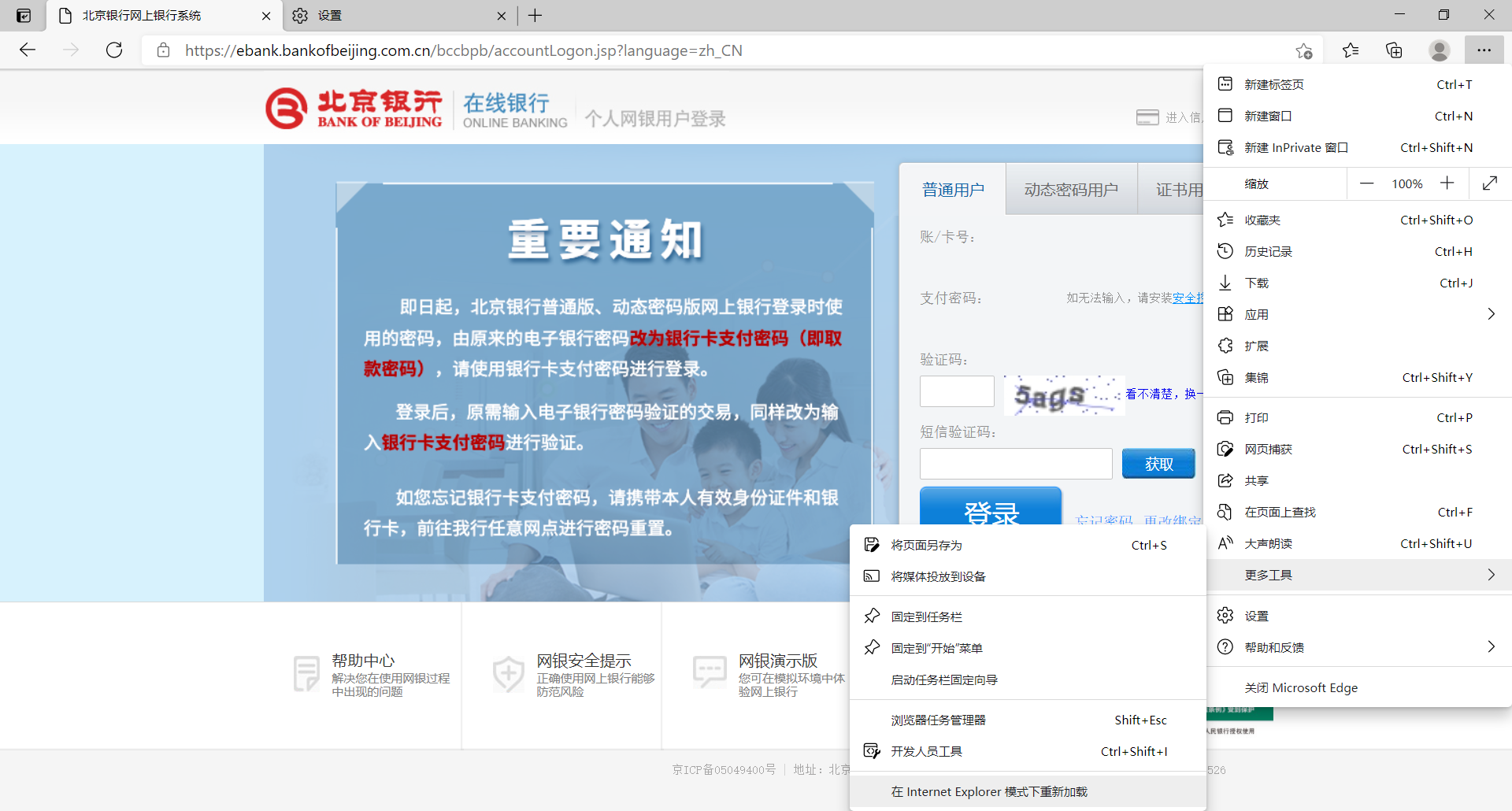Open 开发人员工具 from the submenu
This screenshot has width=1512, height=811.
[x=1028, y=751]
